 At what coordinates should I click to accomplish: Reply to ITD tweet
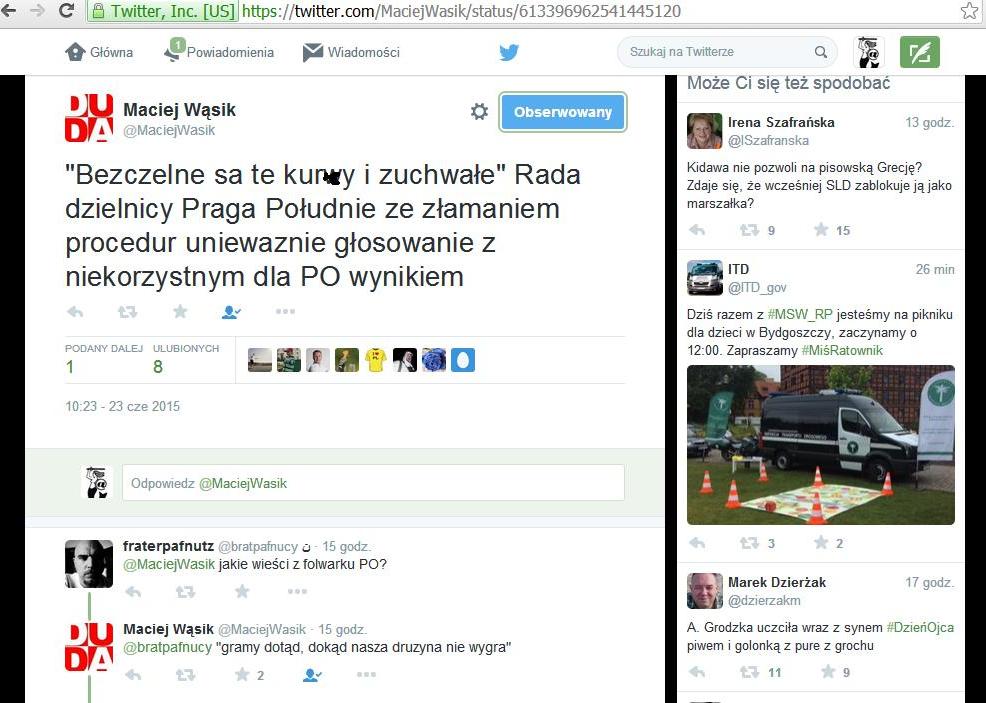click(697, 543)
